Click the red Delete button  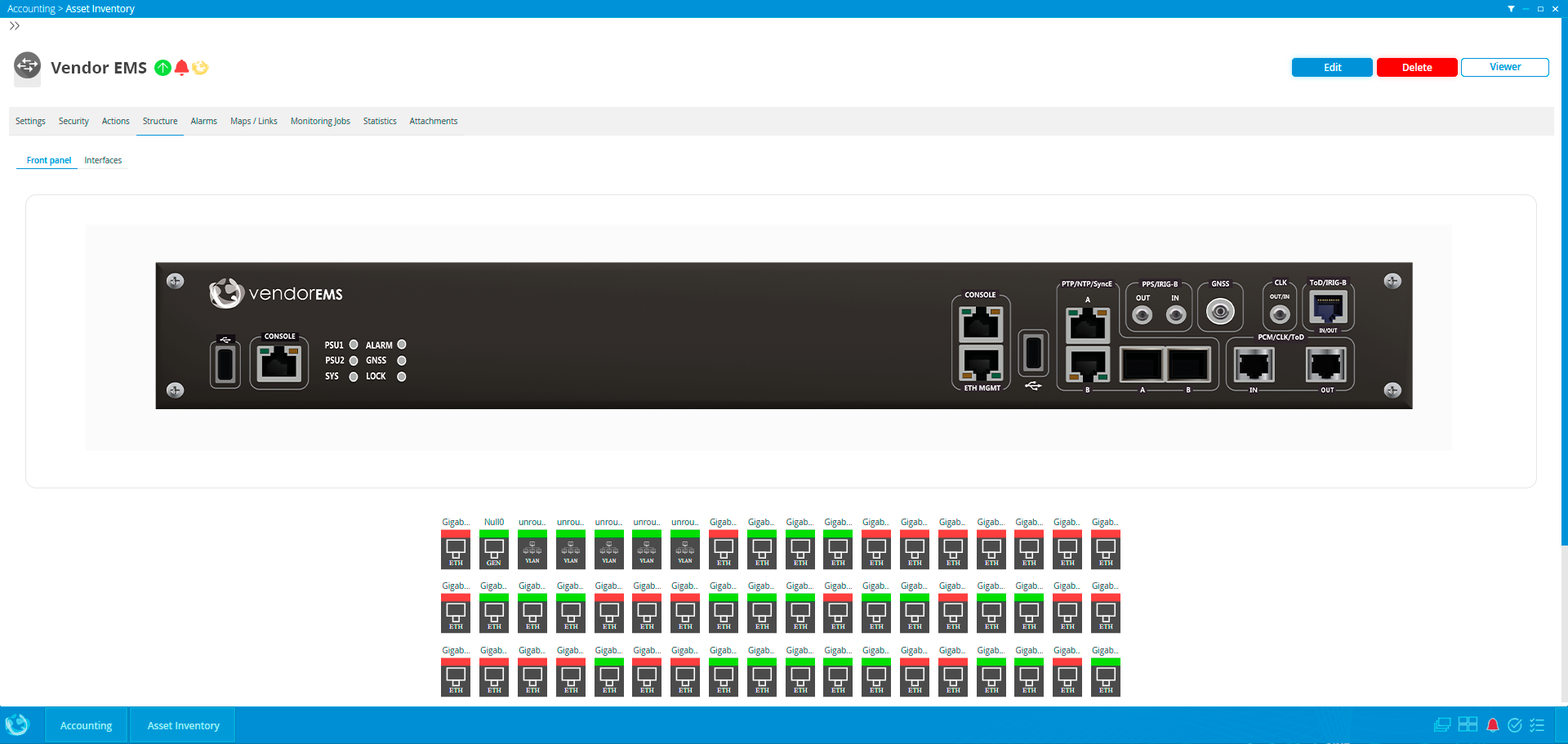pyautogui.click(x=1417, y=68)
